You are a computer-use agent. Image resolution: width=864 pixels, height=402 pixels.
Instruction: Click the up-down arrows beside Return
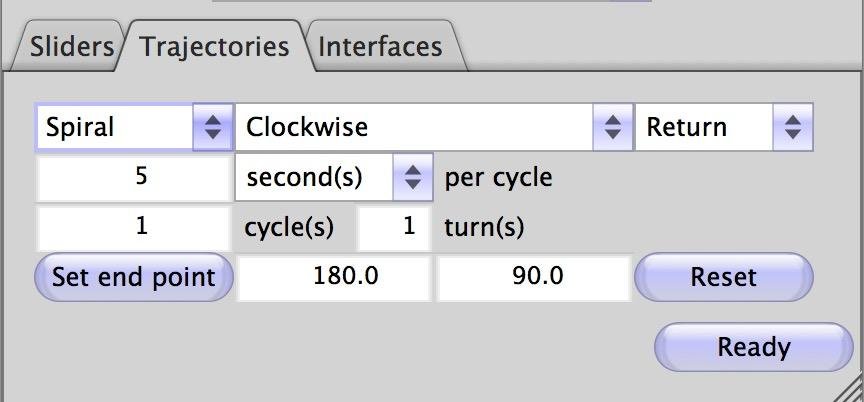point(792,127)
